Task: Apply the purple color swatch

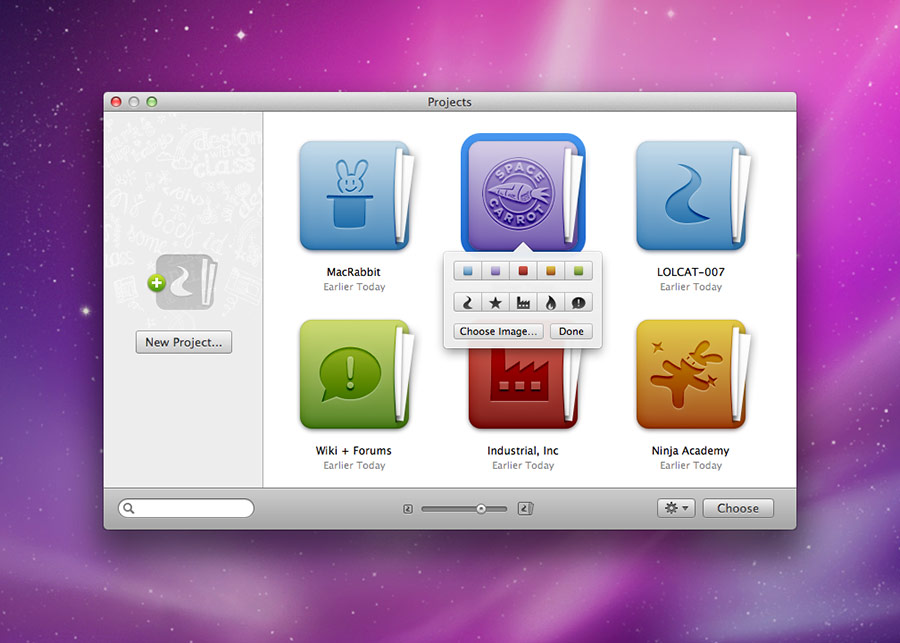Action: (x=495, y=270)
